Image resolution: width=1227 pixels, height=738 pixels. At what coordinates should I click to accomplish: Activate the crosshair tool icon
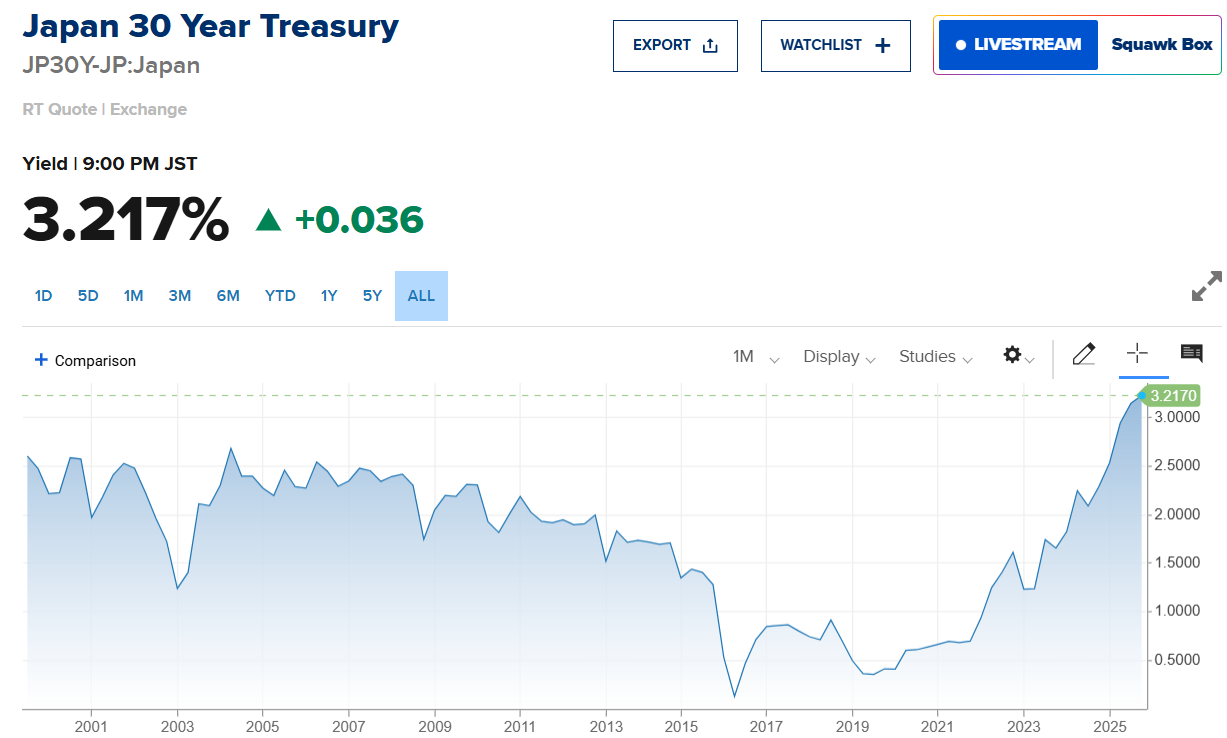(1137, 353)
